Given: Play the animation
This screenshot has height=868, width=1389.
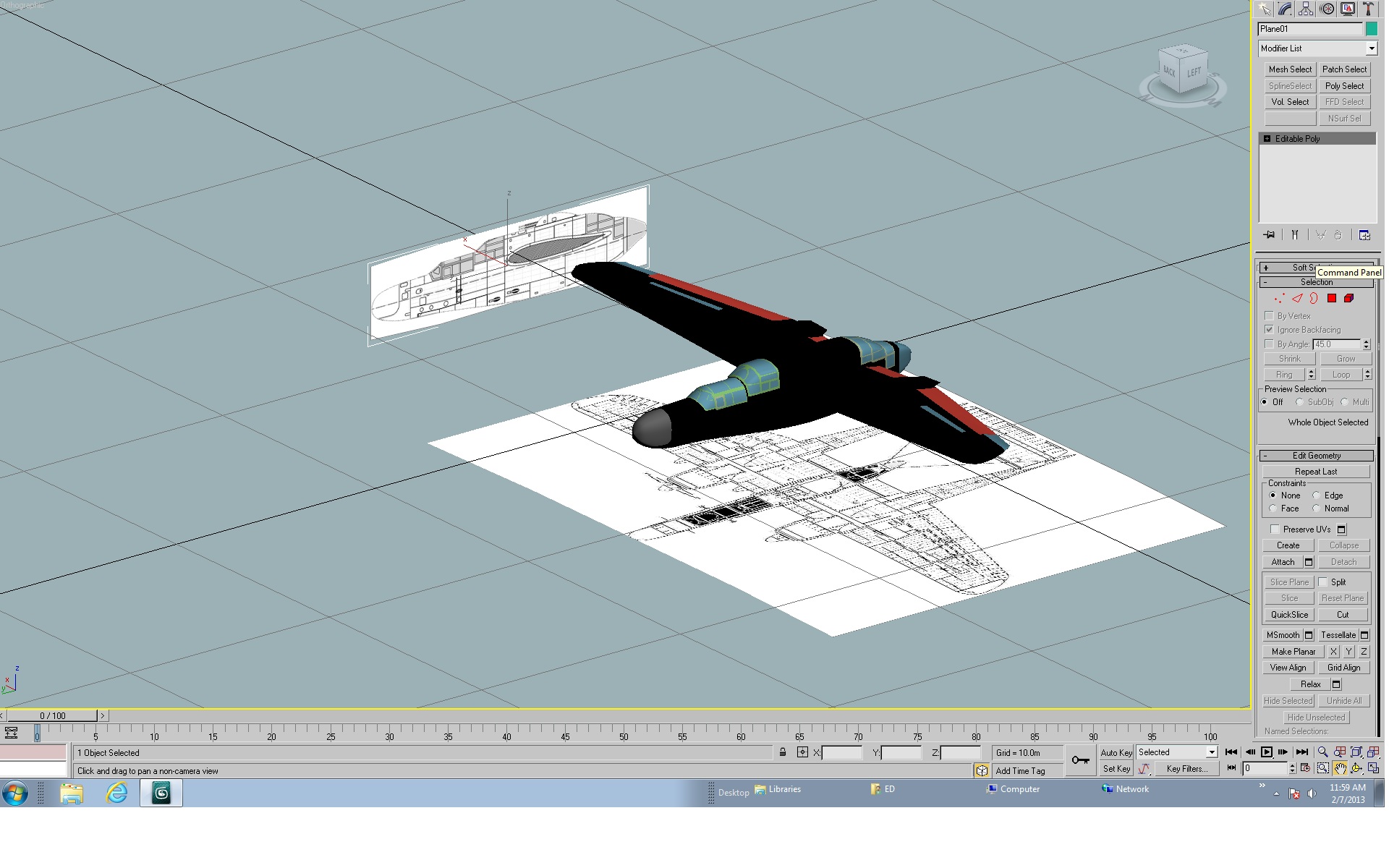Looking at the screenshot, I should click(1267, 752).
